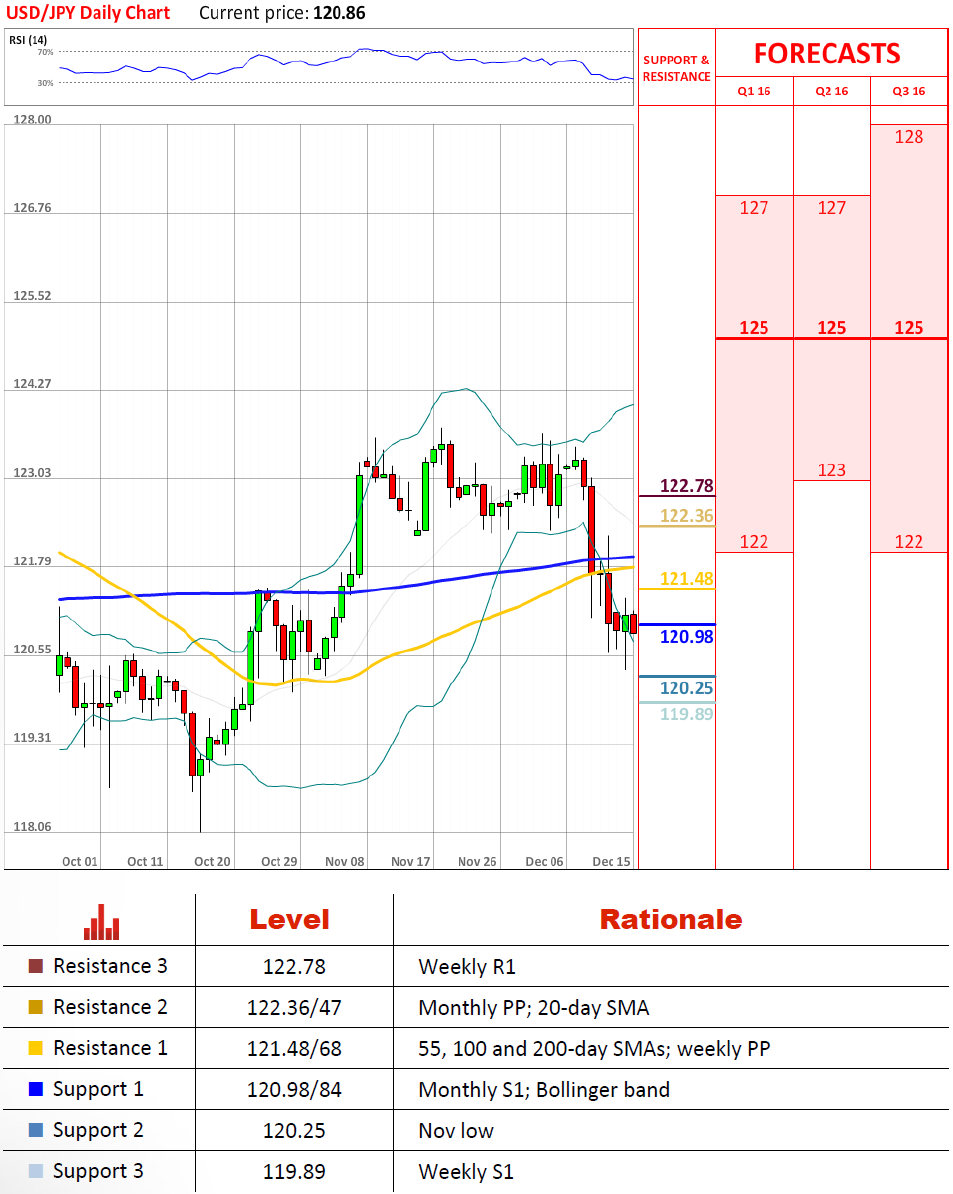The height and width of the screenshot is (1194, 953).
Task: Click the Nov 26 date axis label
Action: (x=477, y=861)
